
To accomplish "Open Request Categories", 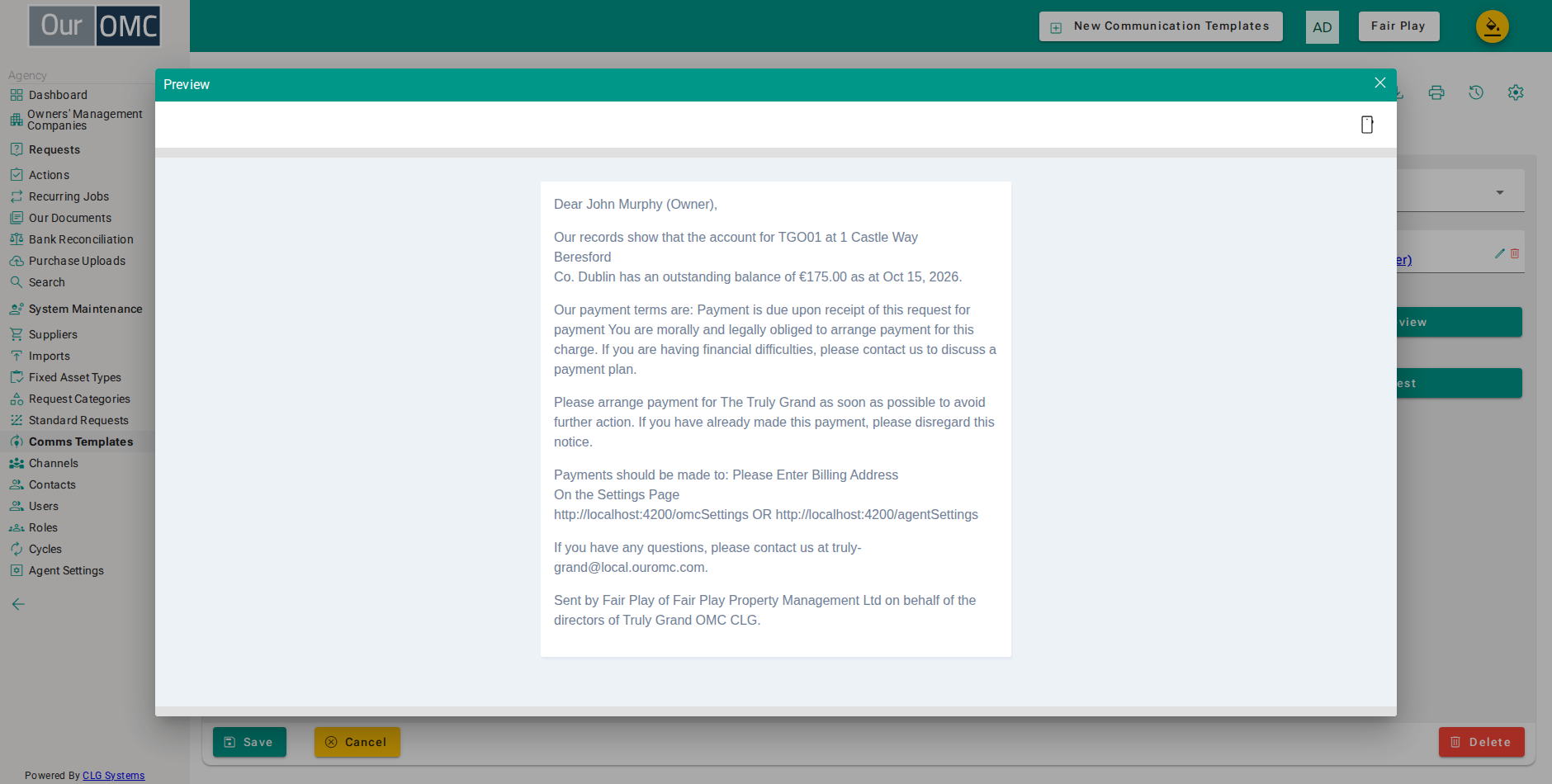I will [x=79, y=399].
